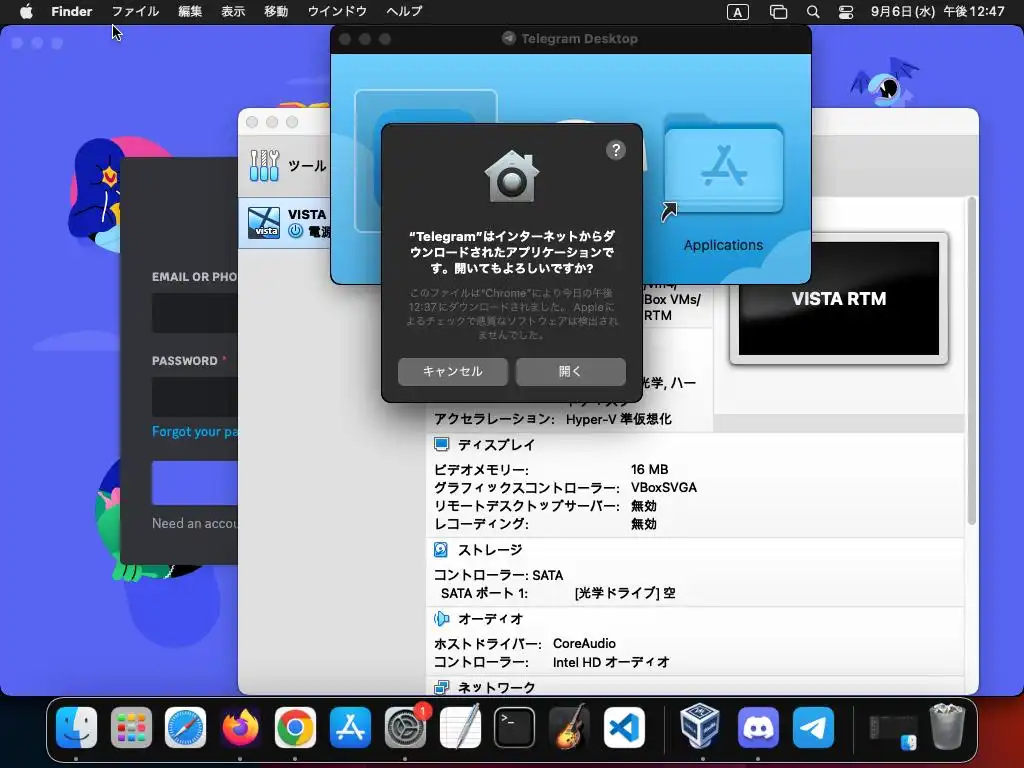Click Need an account text in Discord

pos(195,523)
